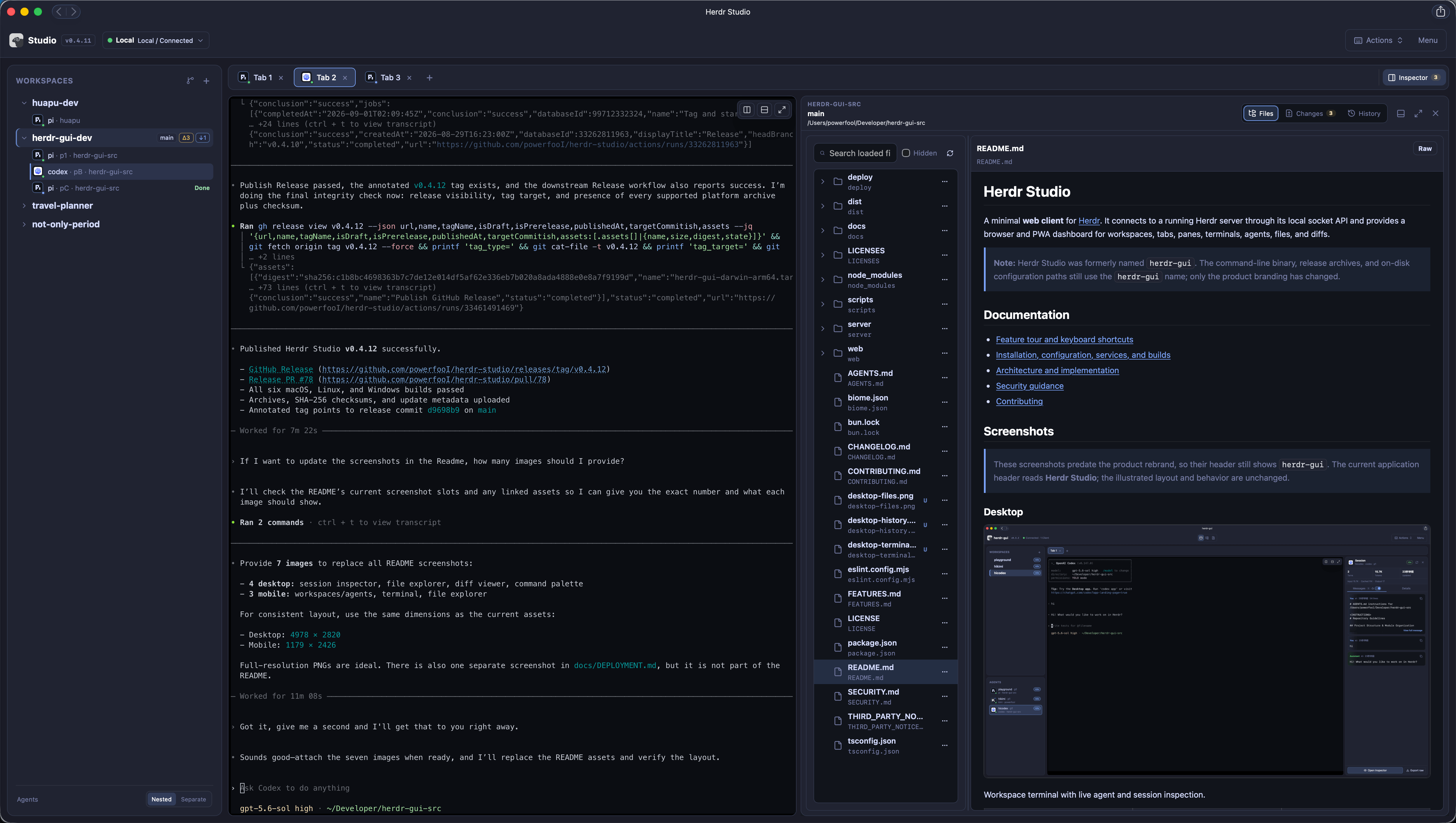Dock inspector panel to bottom icon
Viewport: 1456px width, 823px height.
click(x=1401, y=114)
